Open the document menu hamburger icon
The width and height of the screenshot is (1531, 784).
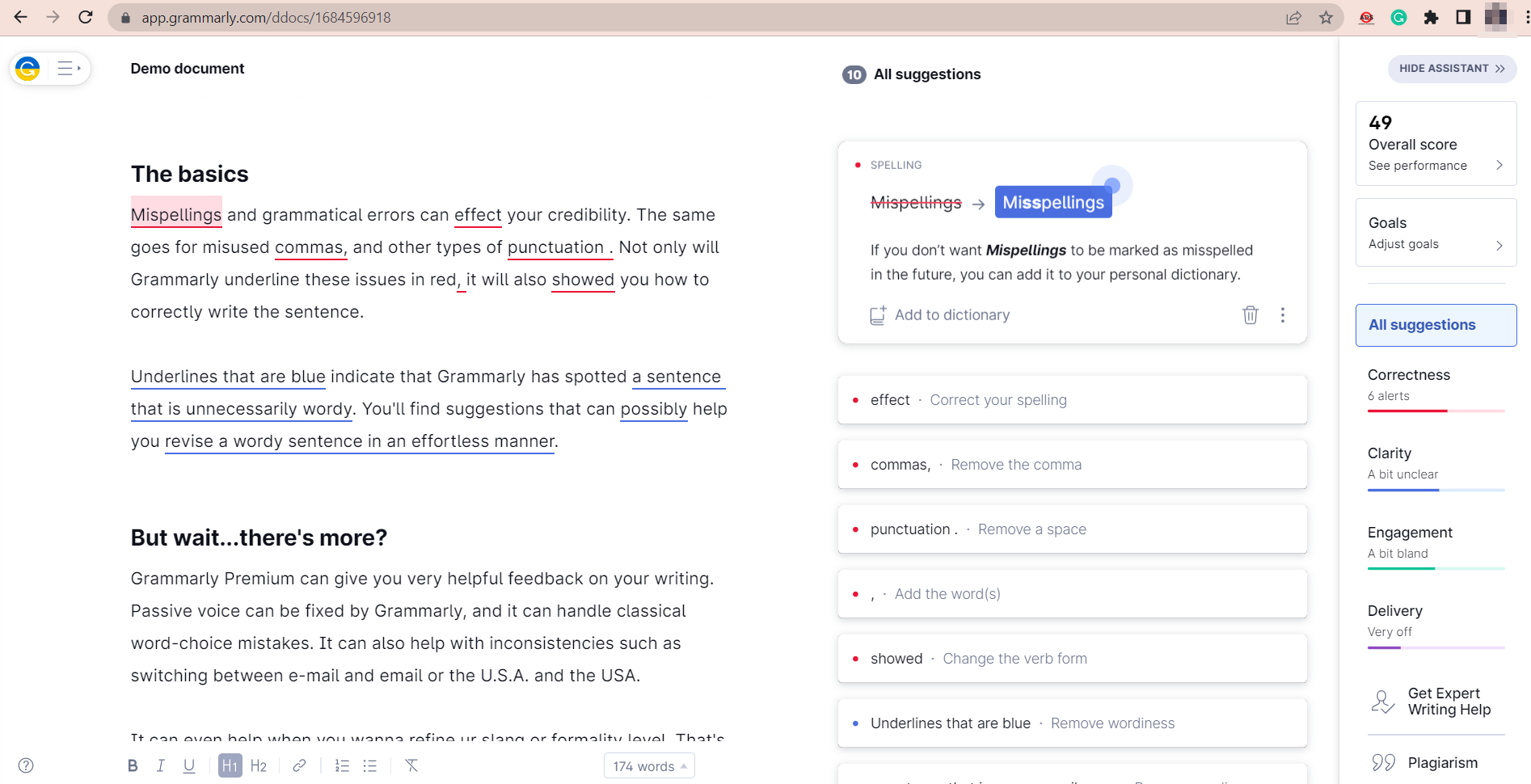click(x=69, y=69)
